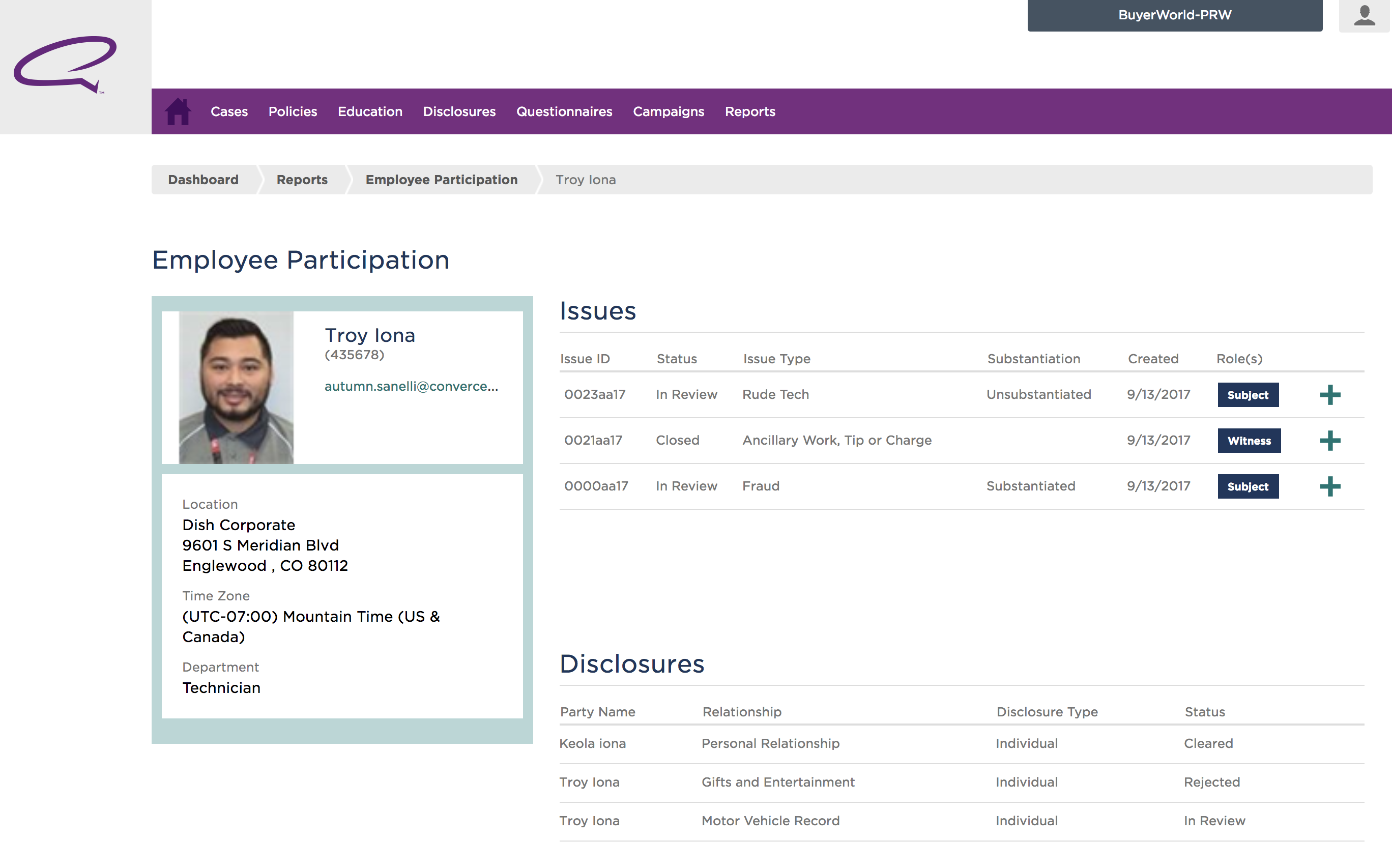This screenshot has height=868, width=1392.
Task: Expand the Fraud issue with the plus icon
Action: 1329,487
